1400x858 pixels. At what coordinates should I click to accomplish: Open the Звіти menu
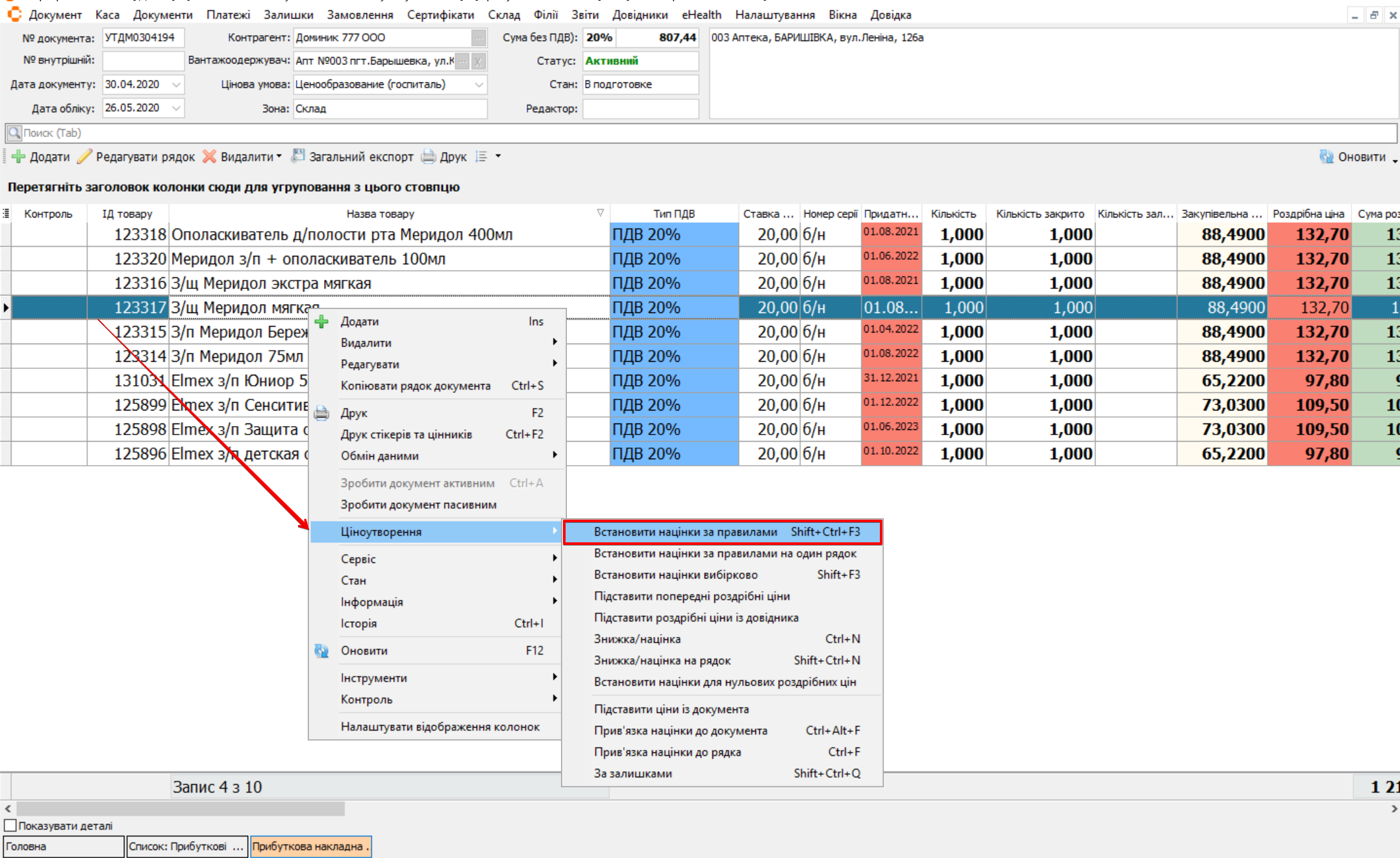point(584,14)
